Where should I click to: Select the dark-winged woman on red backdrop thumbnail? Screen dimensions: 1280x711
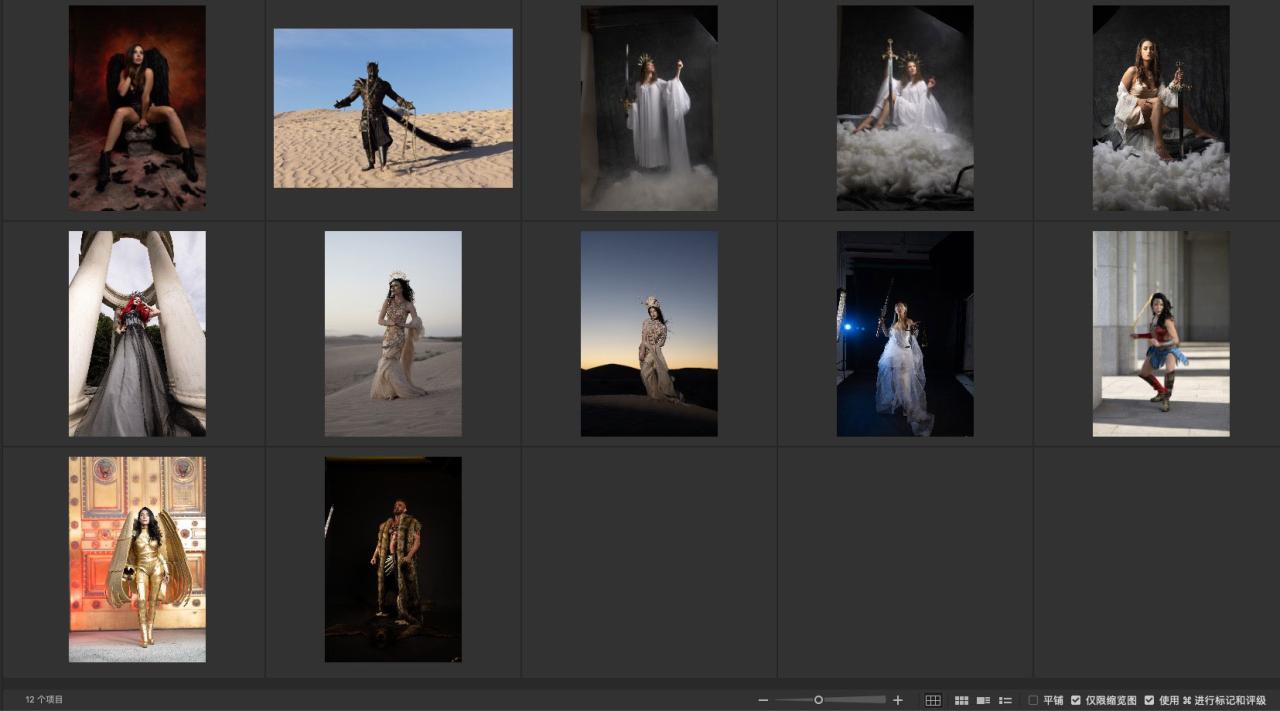coord(137,108)
